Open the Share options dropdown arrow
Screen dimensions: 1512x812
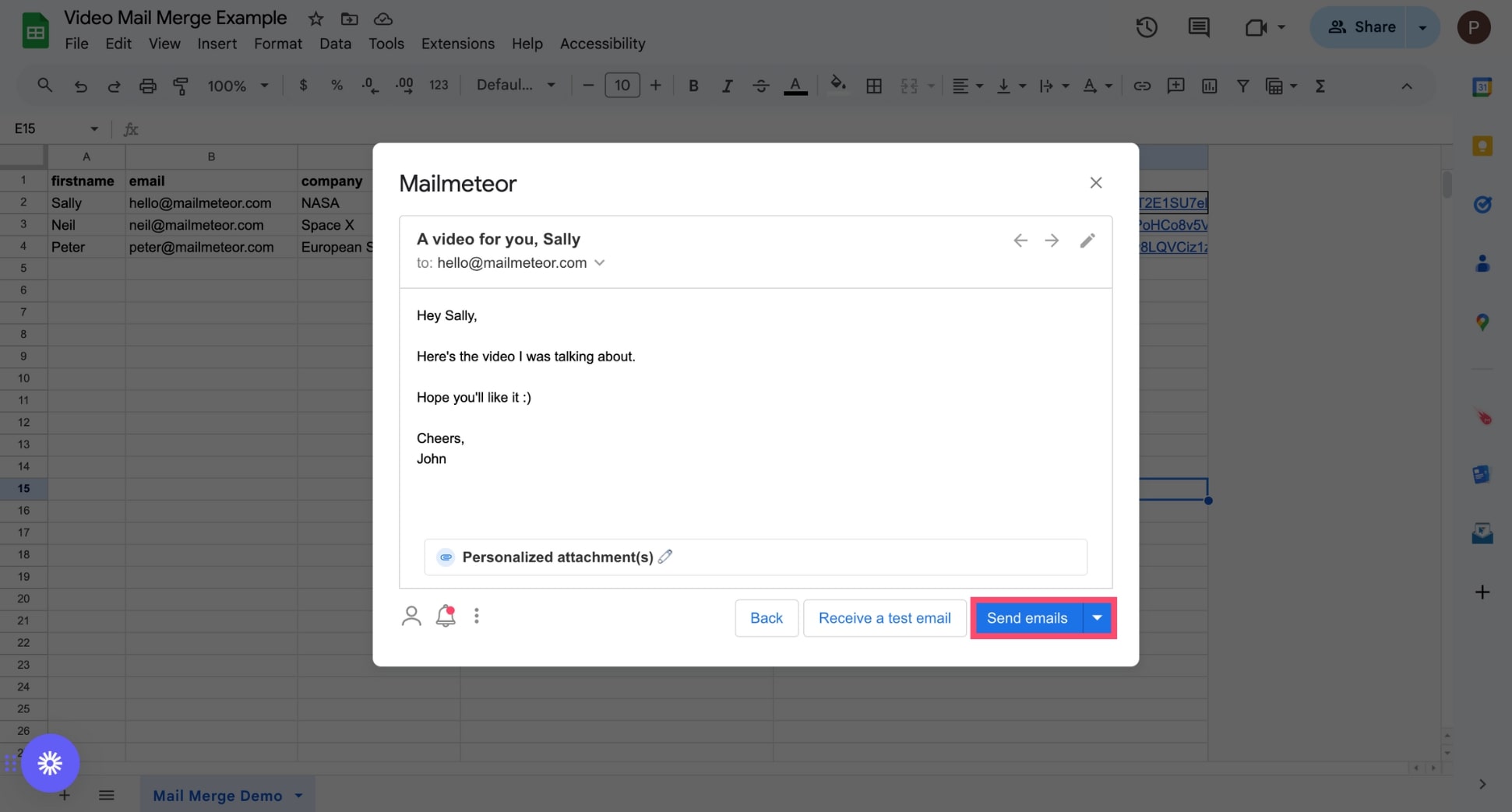tap(1422, 27)
